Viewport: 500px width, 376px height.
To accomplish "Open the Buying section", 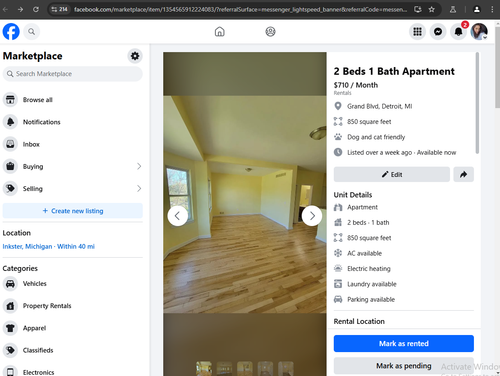I will (x=73, y=166).
